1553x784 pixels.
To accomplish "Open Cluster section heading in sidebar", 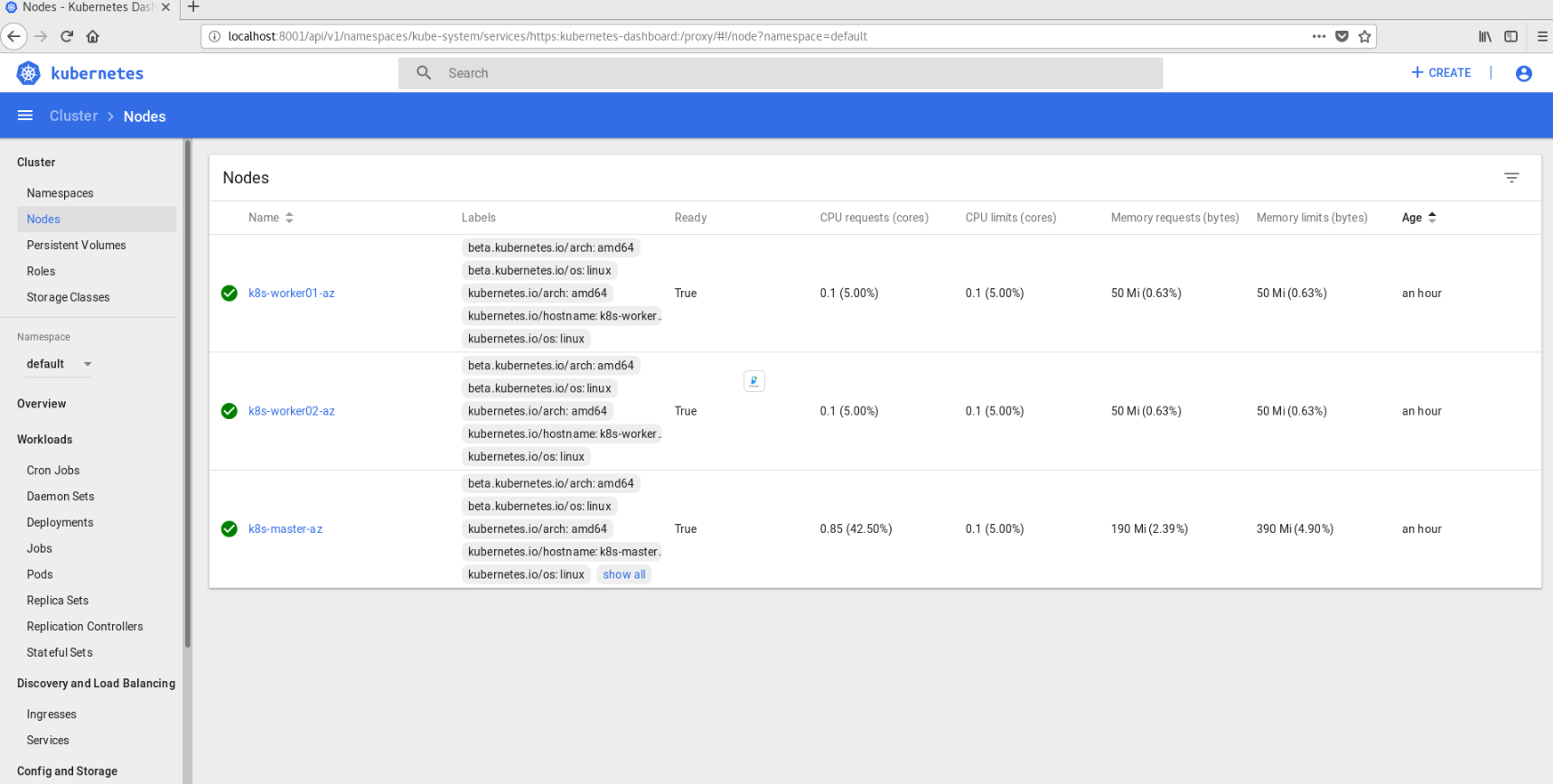I will tap(36, 163).
